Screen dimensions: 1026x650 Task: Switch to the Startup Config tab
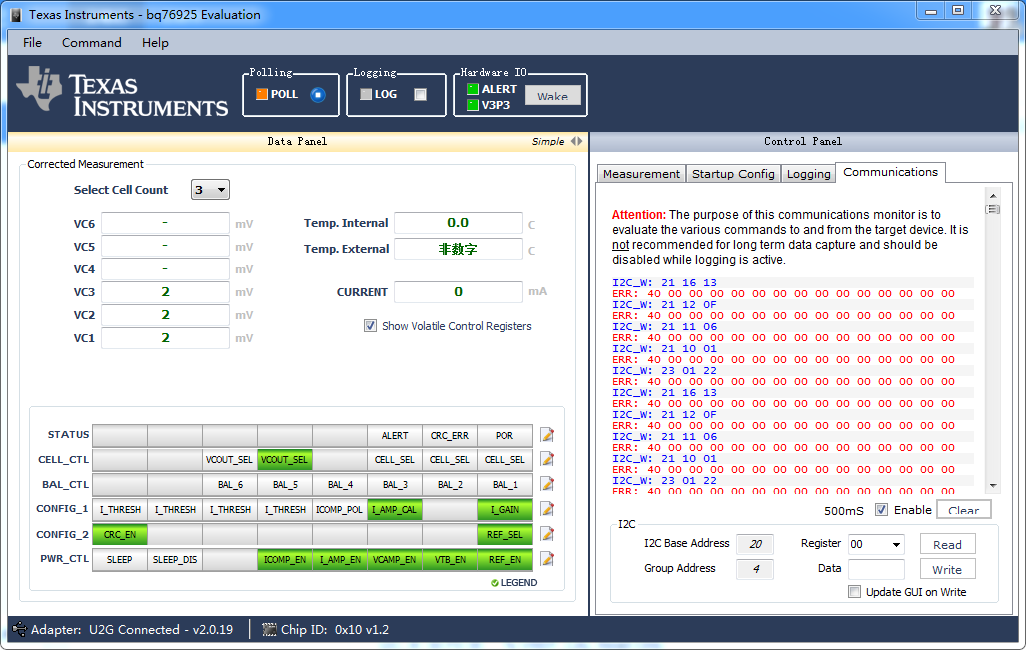point(733,173)
